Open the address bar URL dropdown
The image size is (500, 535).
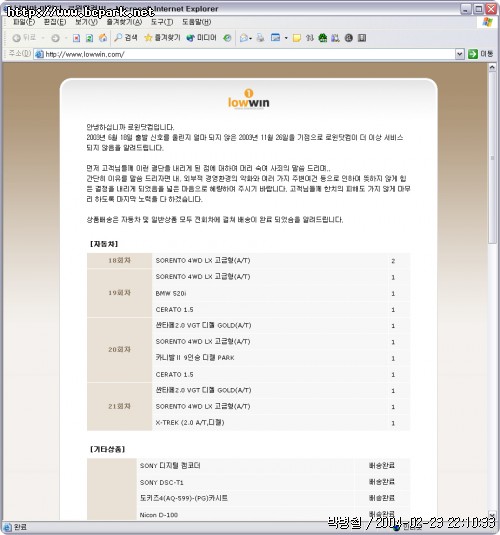pyautogui.click(x=460, y=54)
